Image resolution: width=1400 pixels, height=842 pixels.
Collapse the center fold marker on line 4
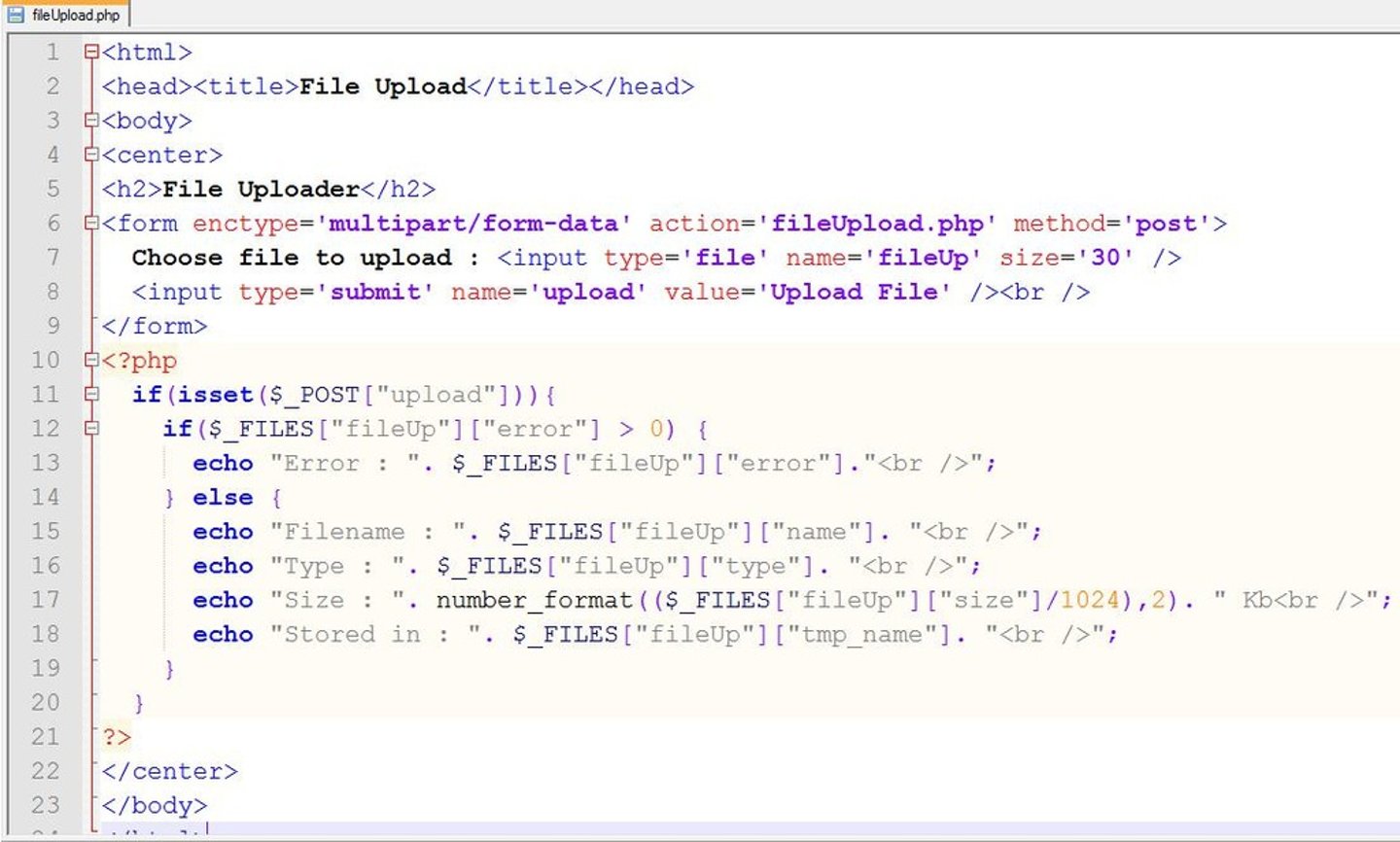pos(91,155)
